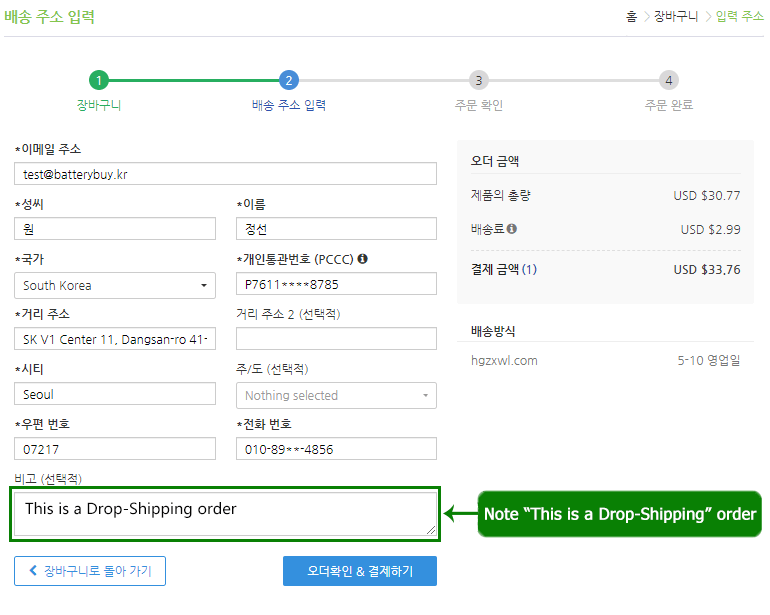Go to 장바구니 breadcrumb link
This screenshot has height=615, width=770.
click(x=676, y=16)
